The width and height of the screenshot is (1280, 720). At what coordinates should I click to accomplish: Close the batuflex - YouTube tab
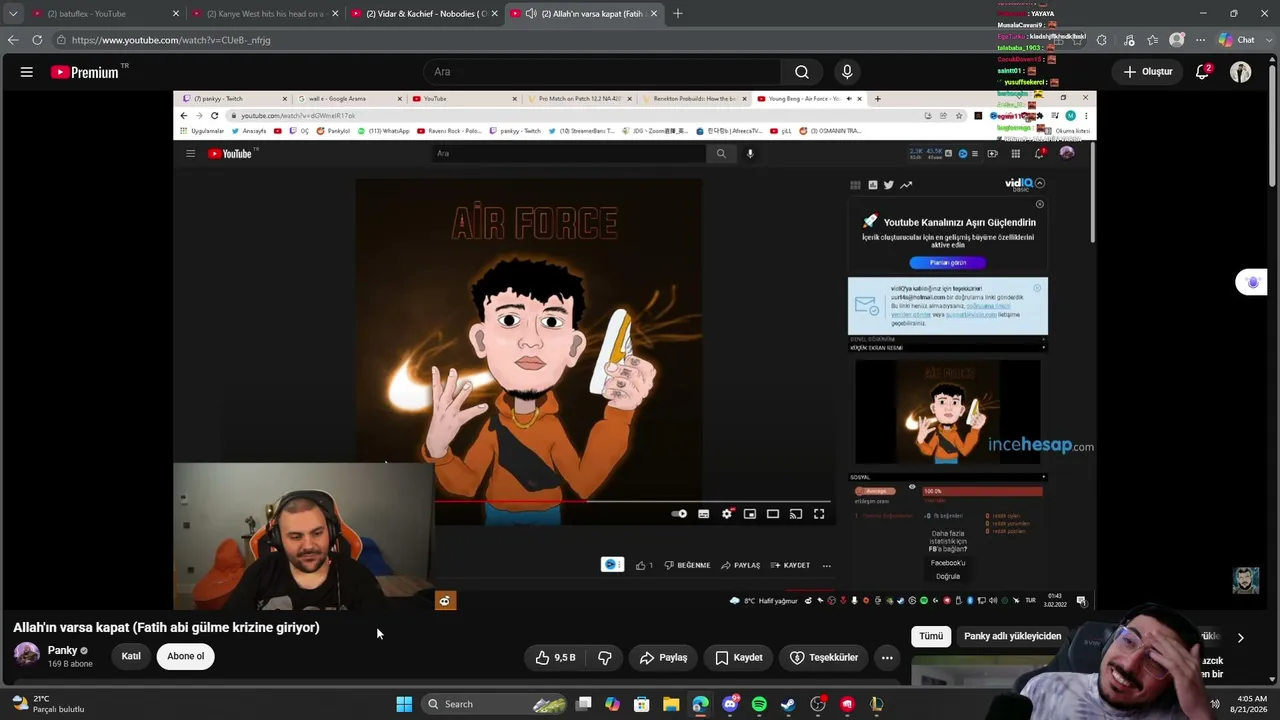[x=176, y=14]
